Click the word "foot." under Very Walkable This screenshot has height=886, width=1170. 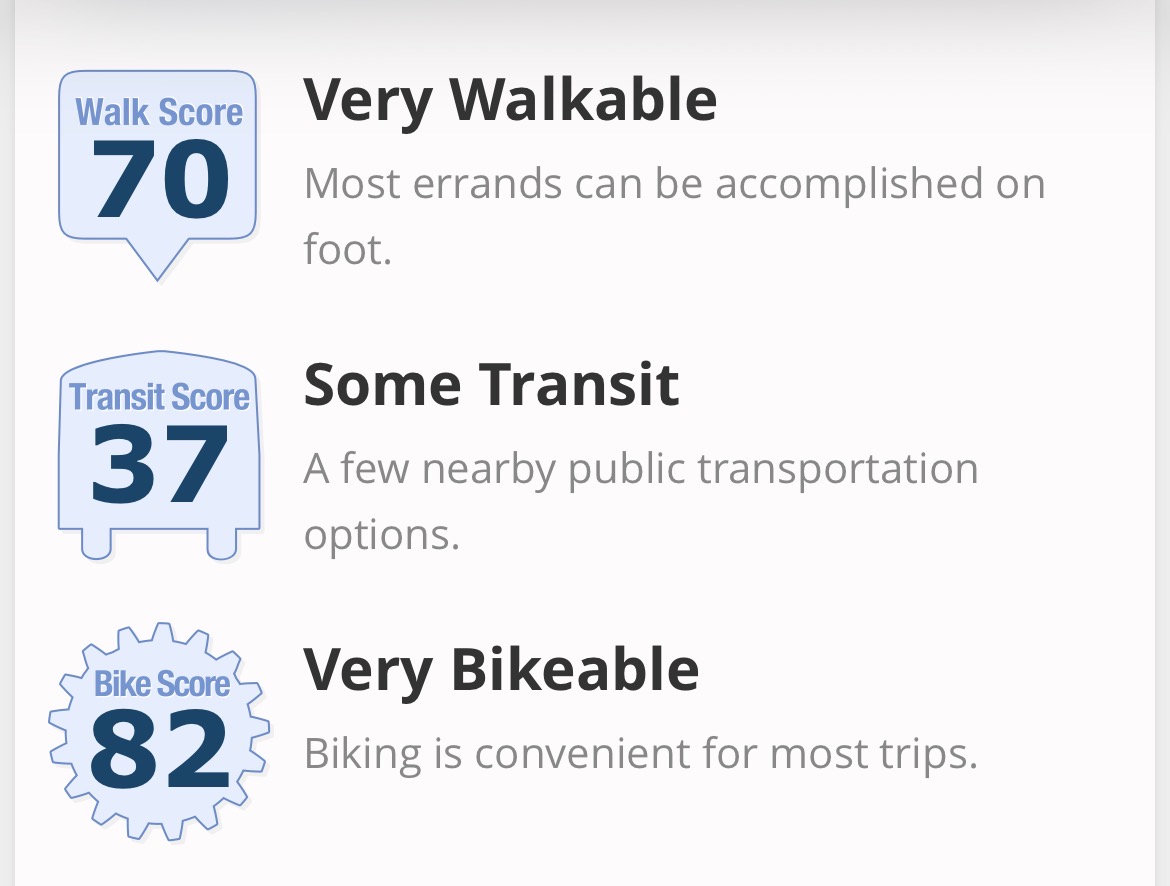[347, 249]
